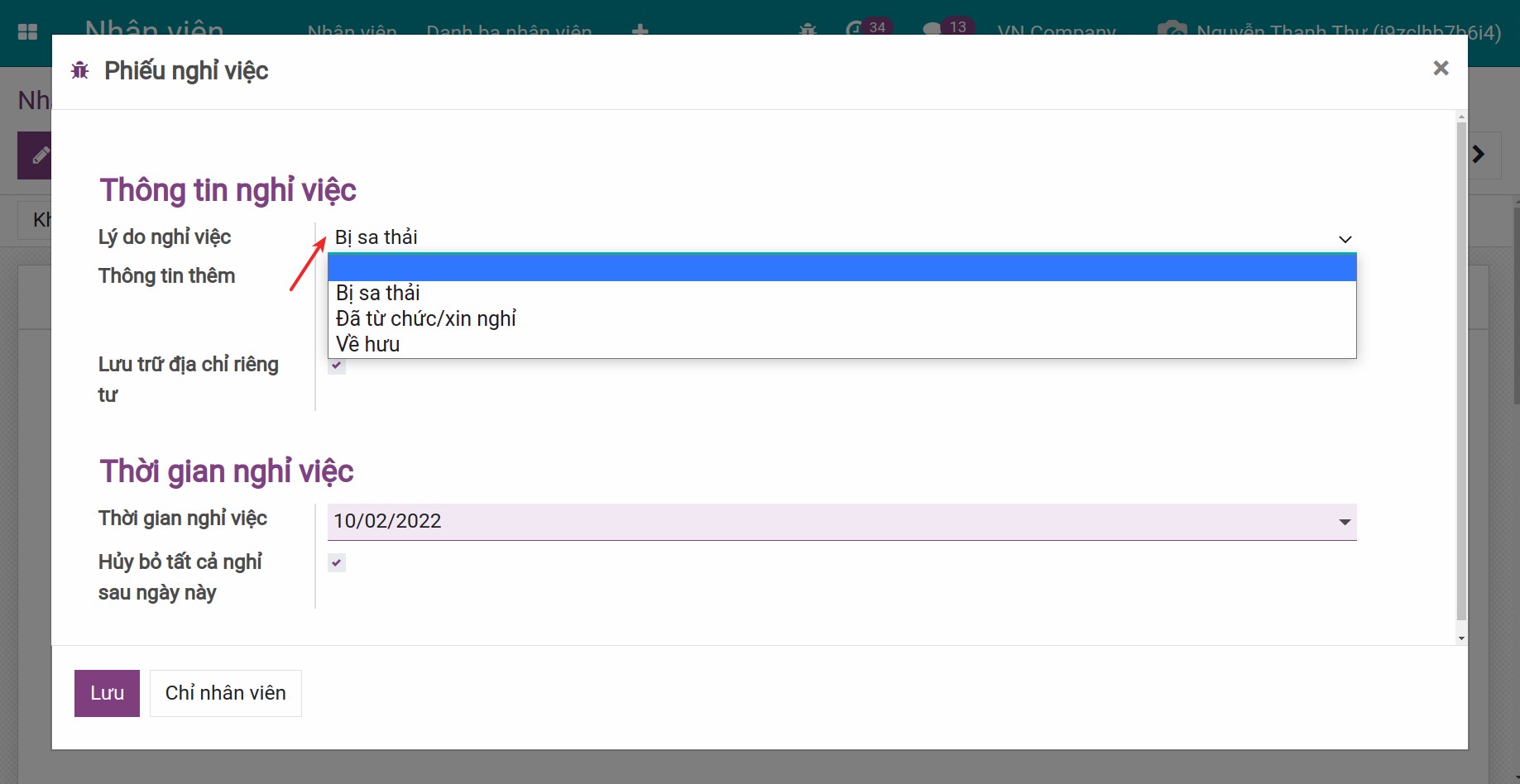This screenshot has height=784, width=1520.
Task: Click the pencil edit icon button
Action: click(37, 155)
